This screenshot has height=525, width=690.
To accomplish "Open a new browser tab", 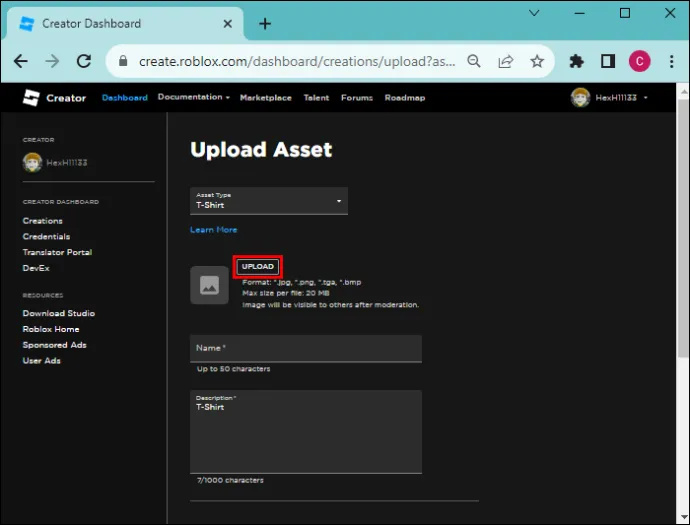I will (x=265, y=24).
